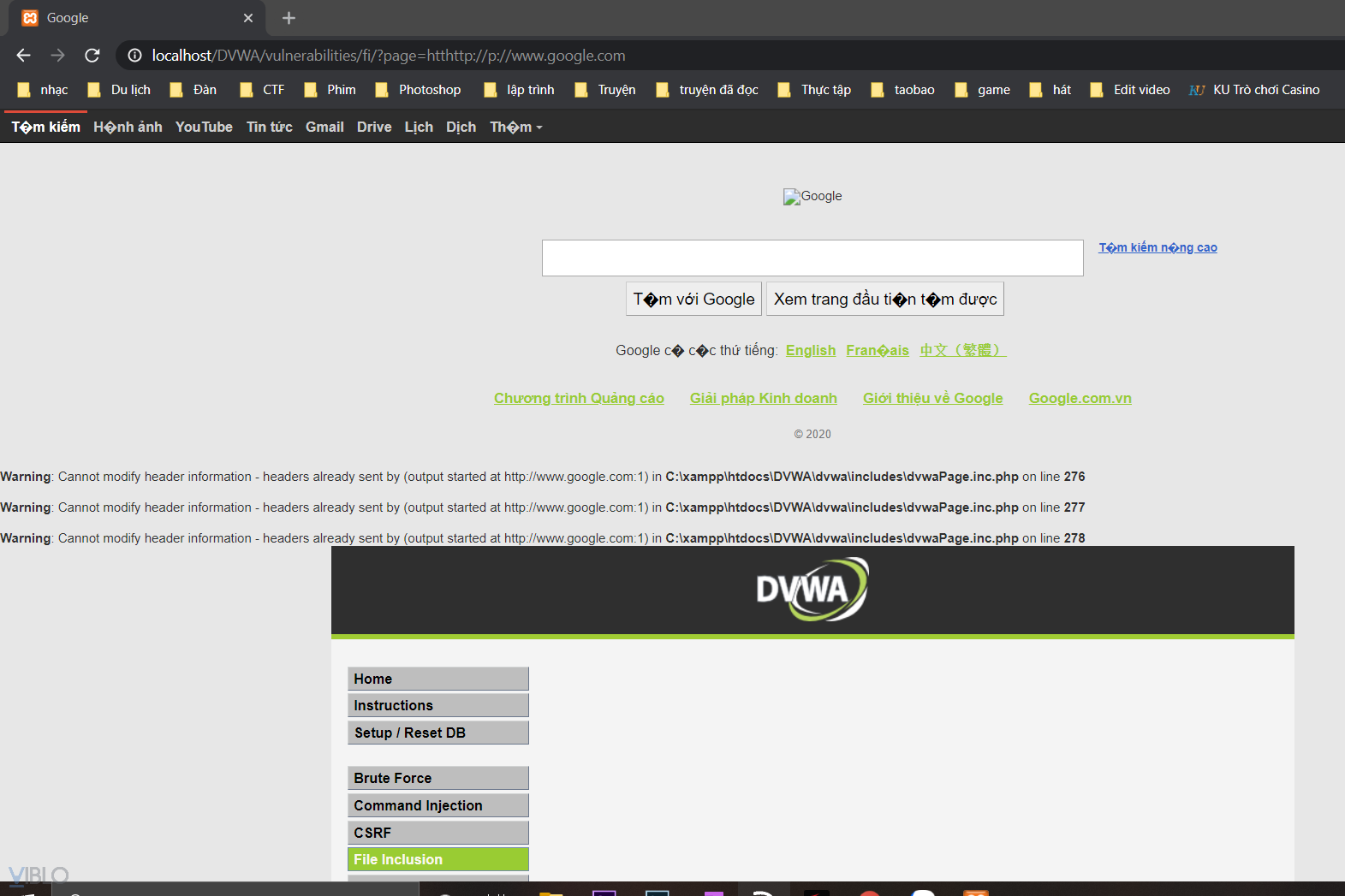Screen dimensions: 1345x896
Task: Open the Edit video bookmark folder
Action: [x=1130, y=90]
